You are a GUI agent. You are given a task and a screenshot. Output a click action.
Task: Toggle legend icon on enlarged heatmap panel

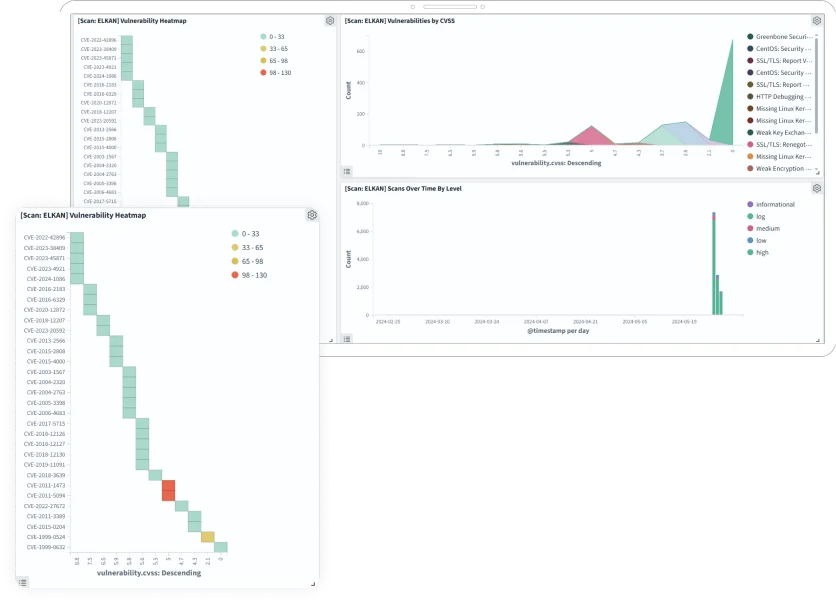(23, 581)
